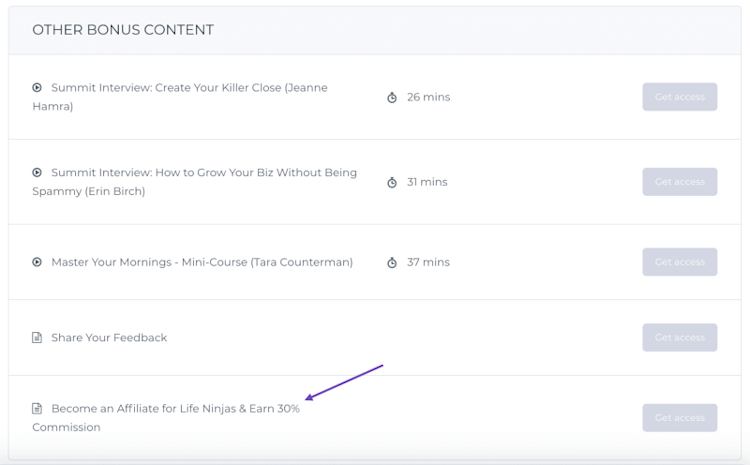The image size is (750, 465).
Task: Open Master Your Mornings Mini-Course lesson
Action: point(202,262)
